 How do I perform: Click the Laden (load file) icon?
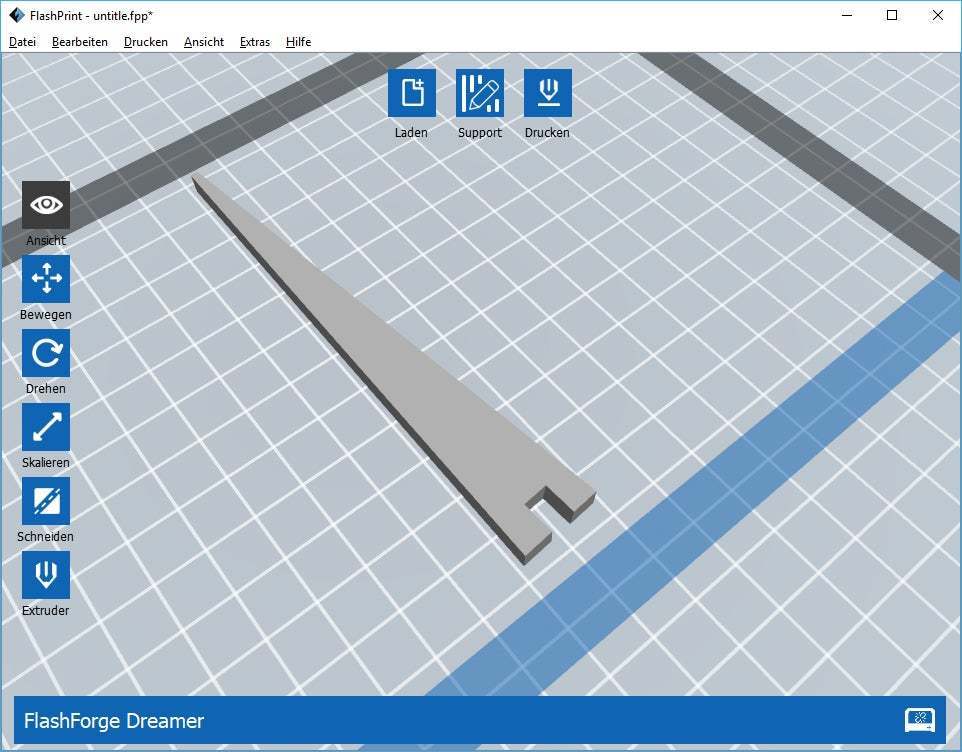click(x=412, y=93)
